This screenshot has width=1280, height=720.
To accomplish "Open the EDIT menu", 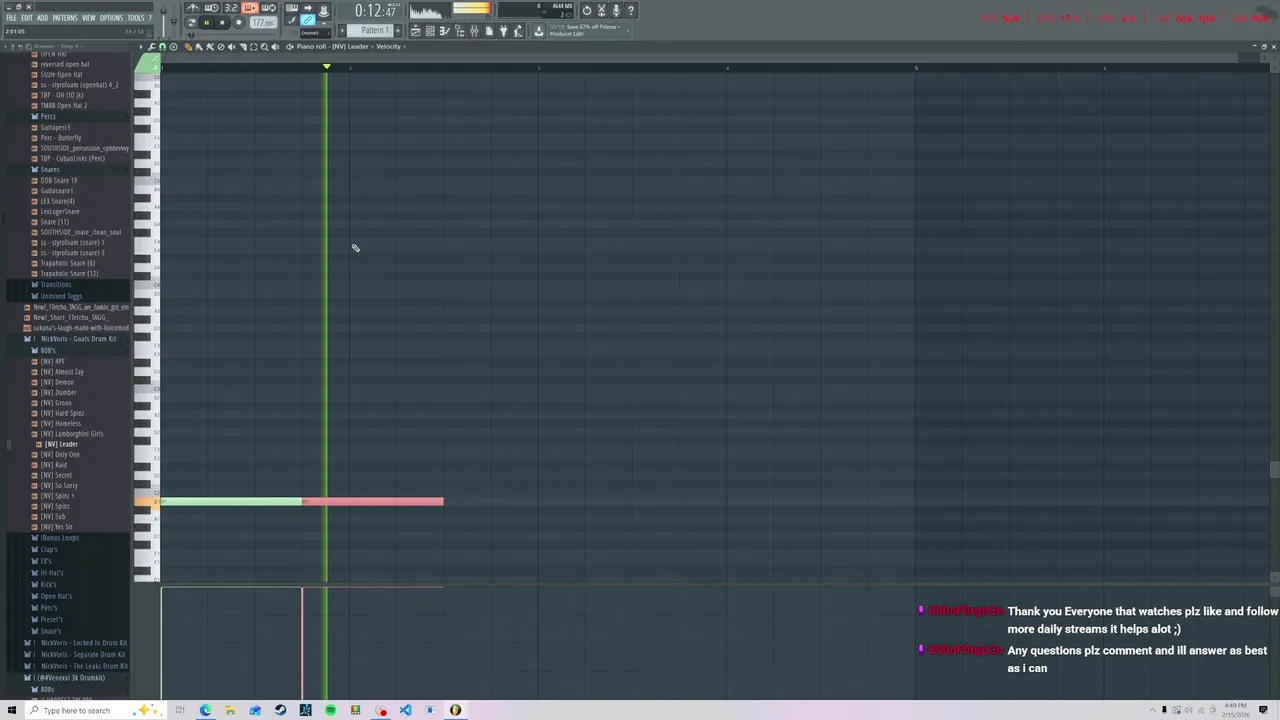I will point(27,18).
